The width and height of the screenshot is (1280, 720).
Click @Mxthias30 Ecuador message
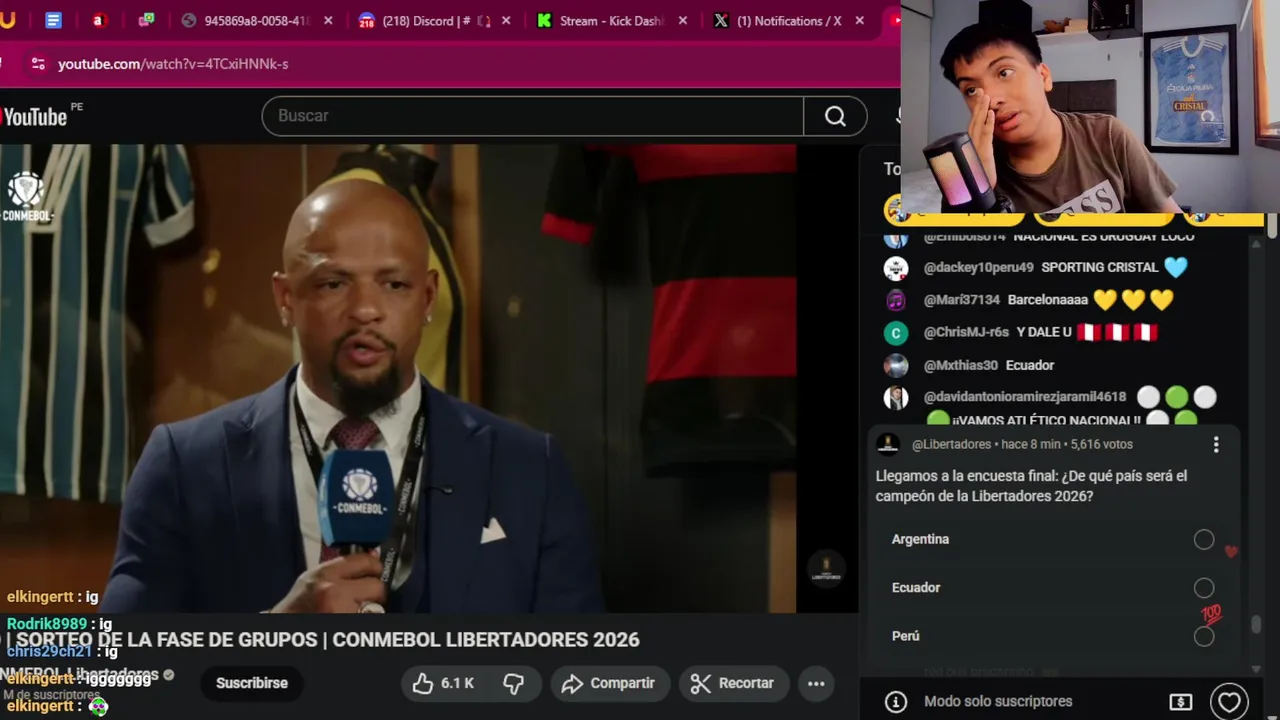tap(1030, 365)
